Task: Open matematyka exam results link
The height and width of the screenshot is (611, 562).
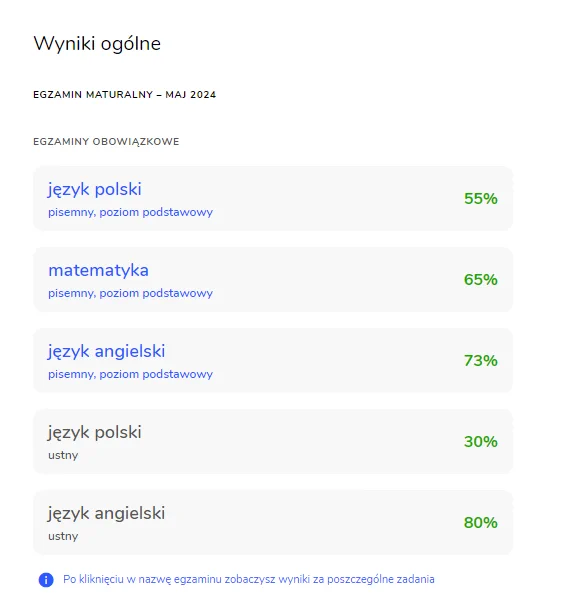Action: [98, 270]
